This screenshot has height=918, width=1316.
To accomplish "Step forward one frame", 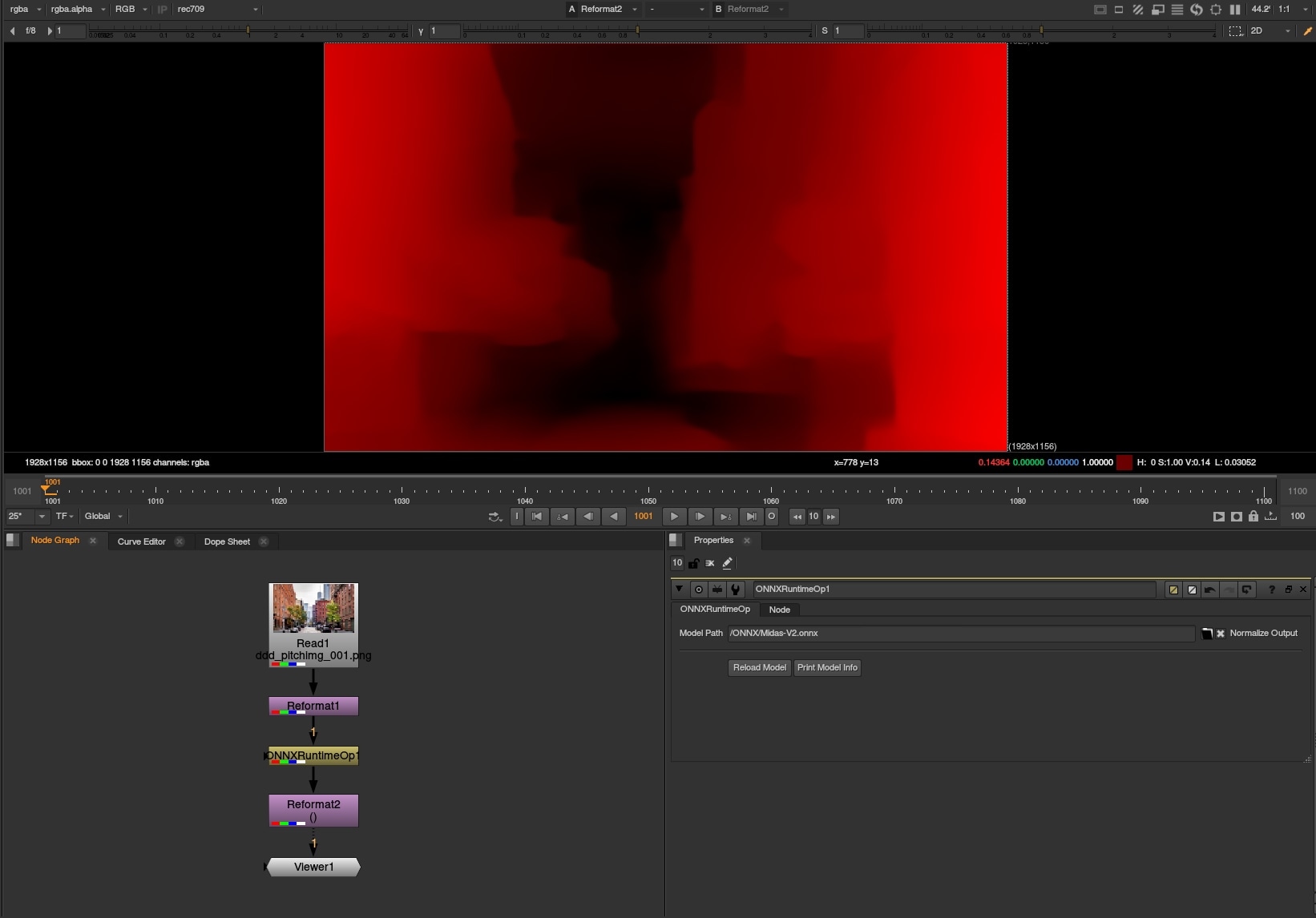I will click(700, 517).
